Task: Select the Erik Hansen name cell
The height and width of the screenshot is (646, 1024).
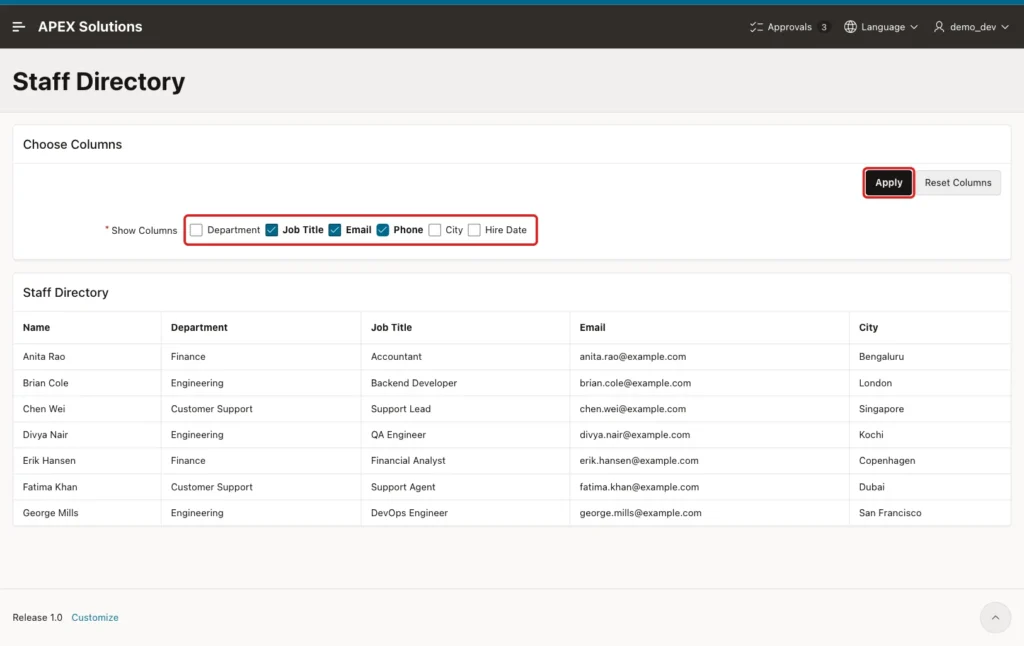Action: click(87, 460)
